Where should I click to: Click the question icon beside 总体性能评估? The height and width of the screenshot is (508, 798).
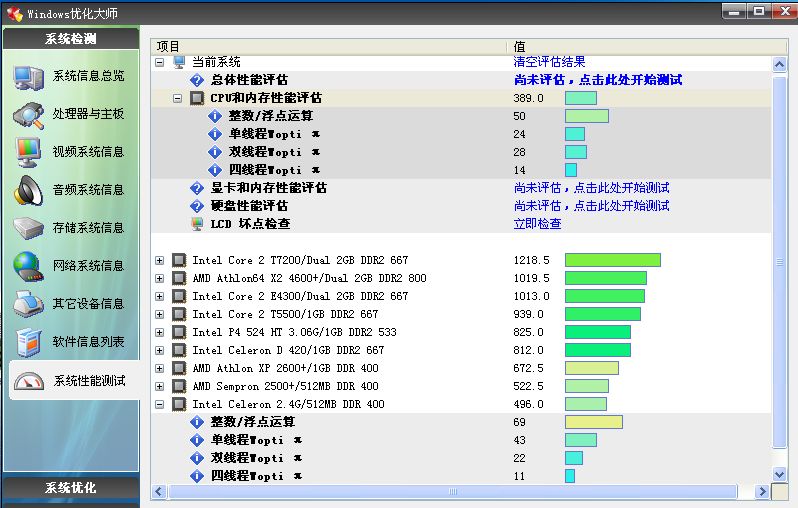(x=197, y=80)
